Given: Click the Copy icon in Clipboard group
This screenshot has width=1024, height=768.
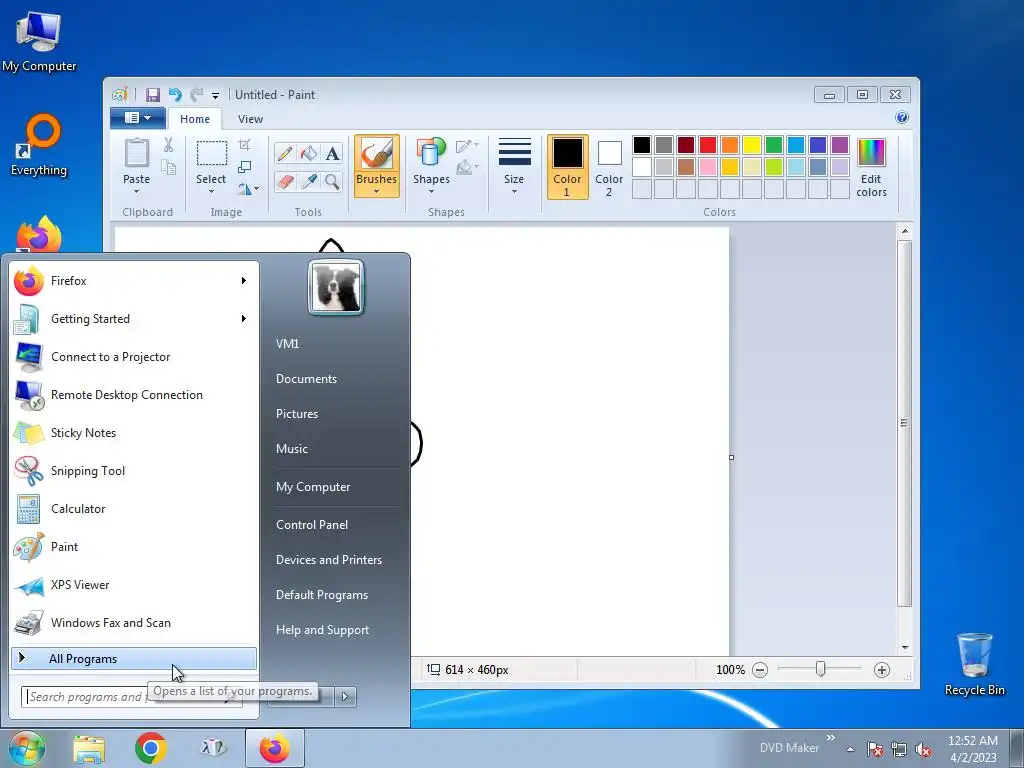Looking at the screenshot, I should click(x=168, y=167).
